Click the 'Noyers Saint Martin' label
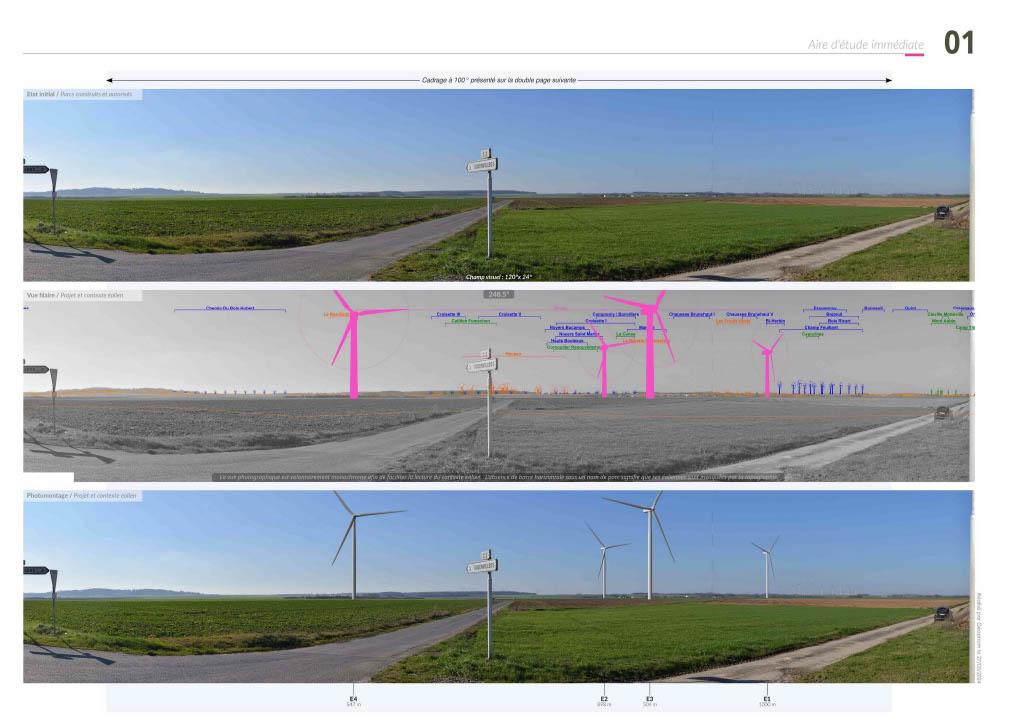The height and width of the screenshot is (725, 1024). (579, 334)
